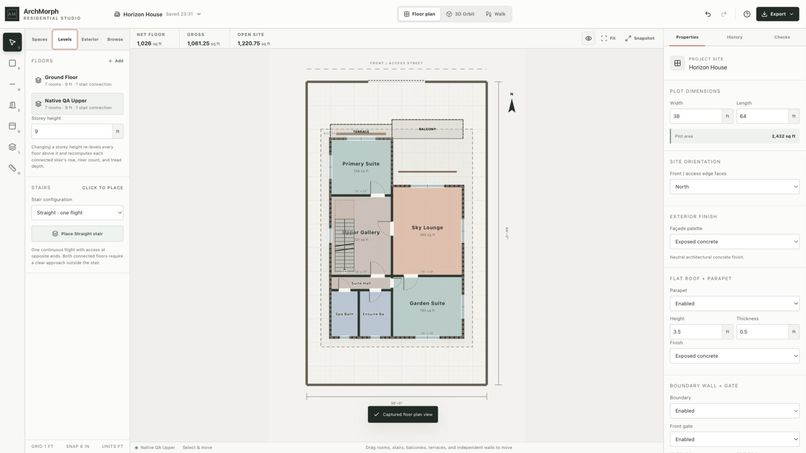Viewport: 806px width, 453px height.
Task: Select the window tool in sidebar
Action: 12,126
